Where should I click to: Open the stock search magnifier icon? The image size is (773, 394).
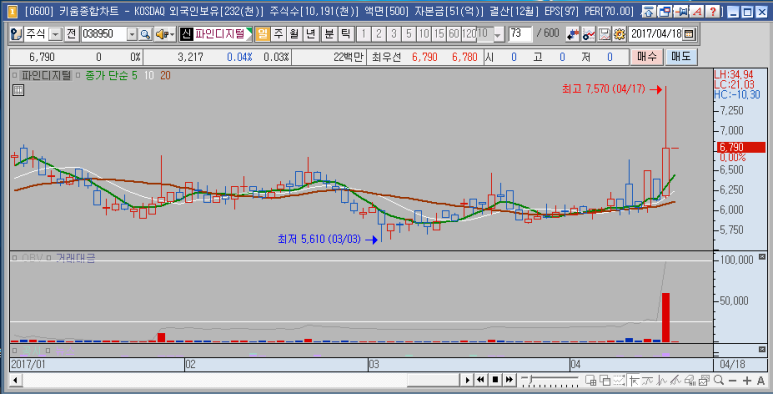click(x=145, y=34)
